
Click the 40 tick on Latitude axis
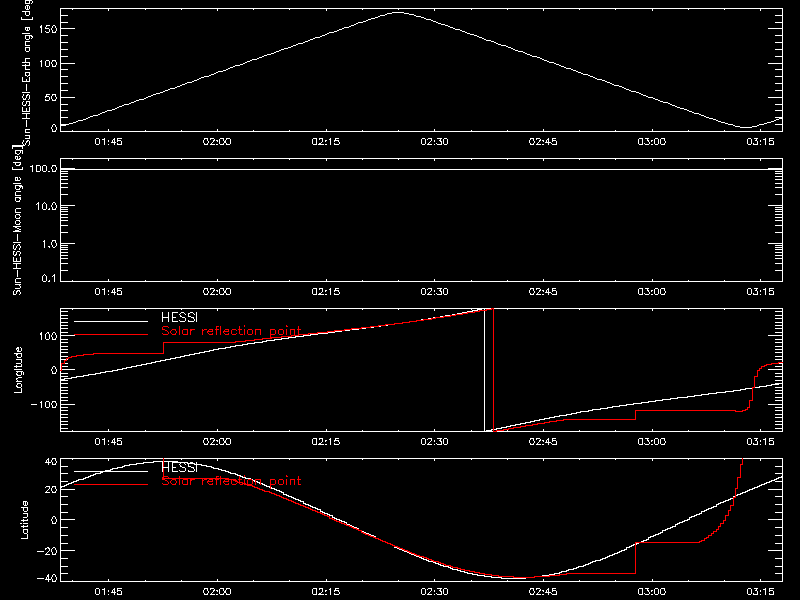pyautogui.click(x=51, y=462)
